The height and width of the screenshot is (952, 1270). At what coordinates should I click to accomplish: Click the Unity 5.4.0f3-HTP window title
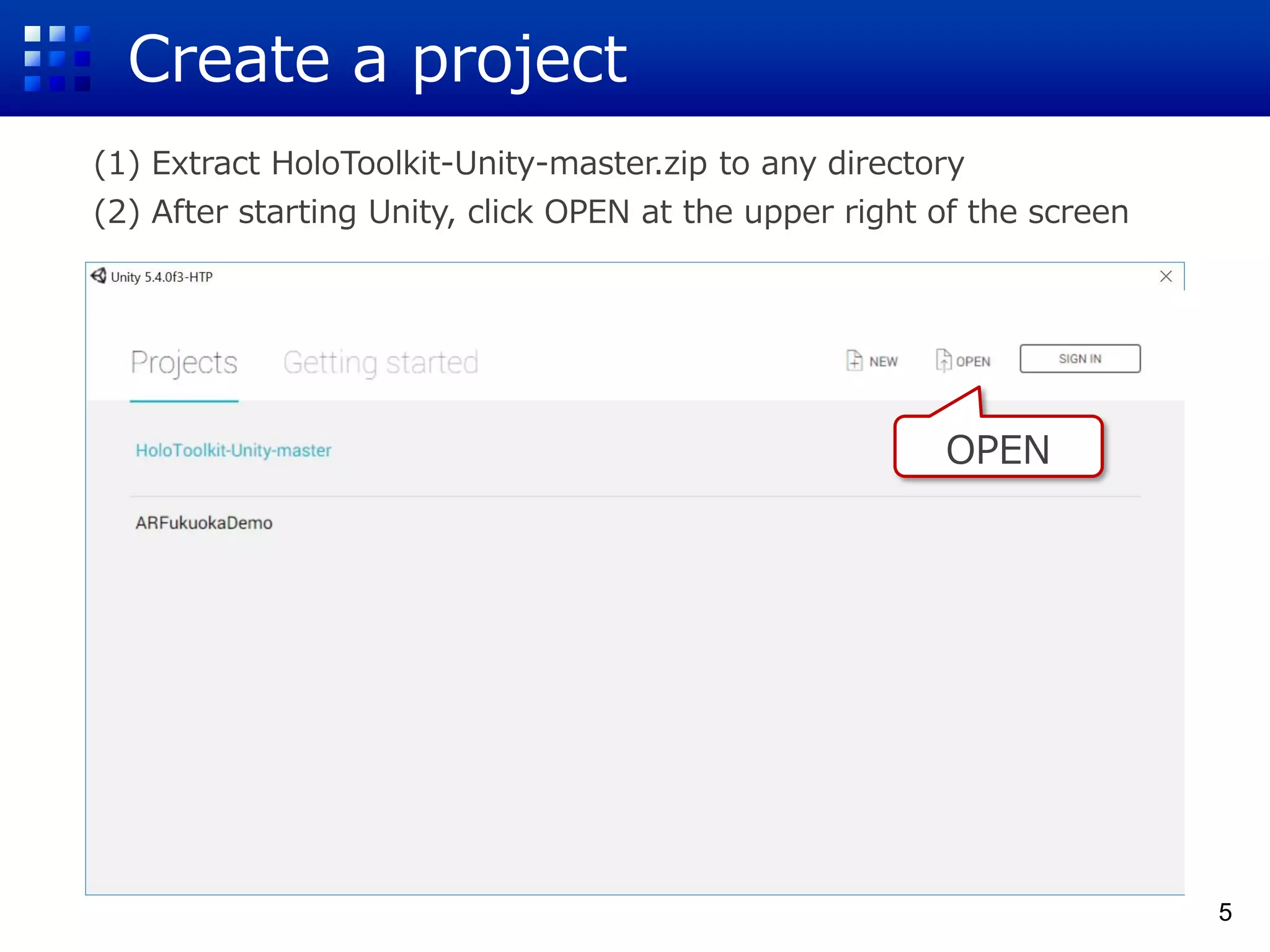(x=161, y=277)
